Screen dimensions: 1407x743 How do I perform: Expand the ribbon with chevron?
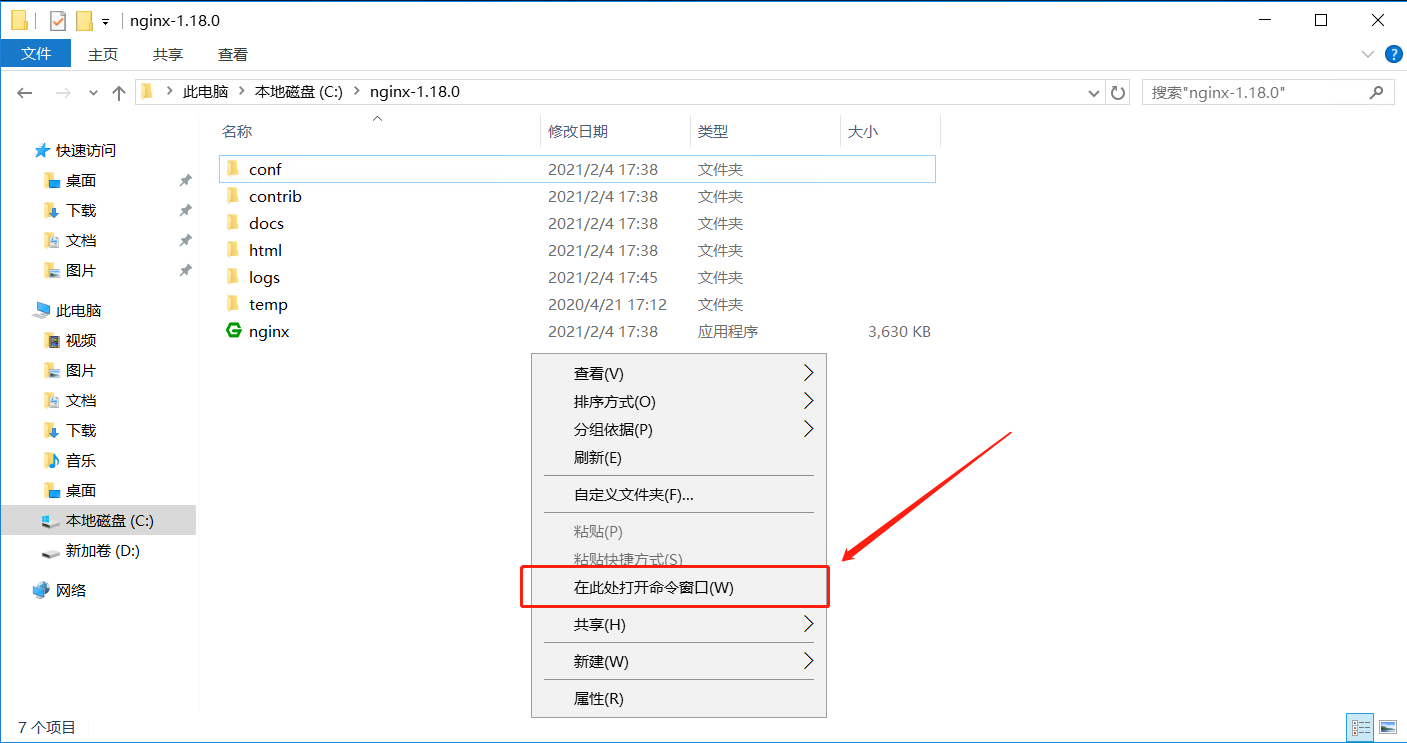pos(1368,54)
